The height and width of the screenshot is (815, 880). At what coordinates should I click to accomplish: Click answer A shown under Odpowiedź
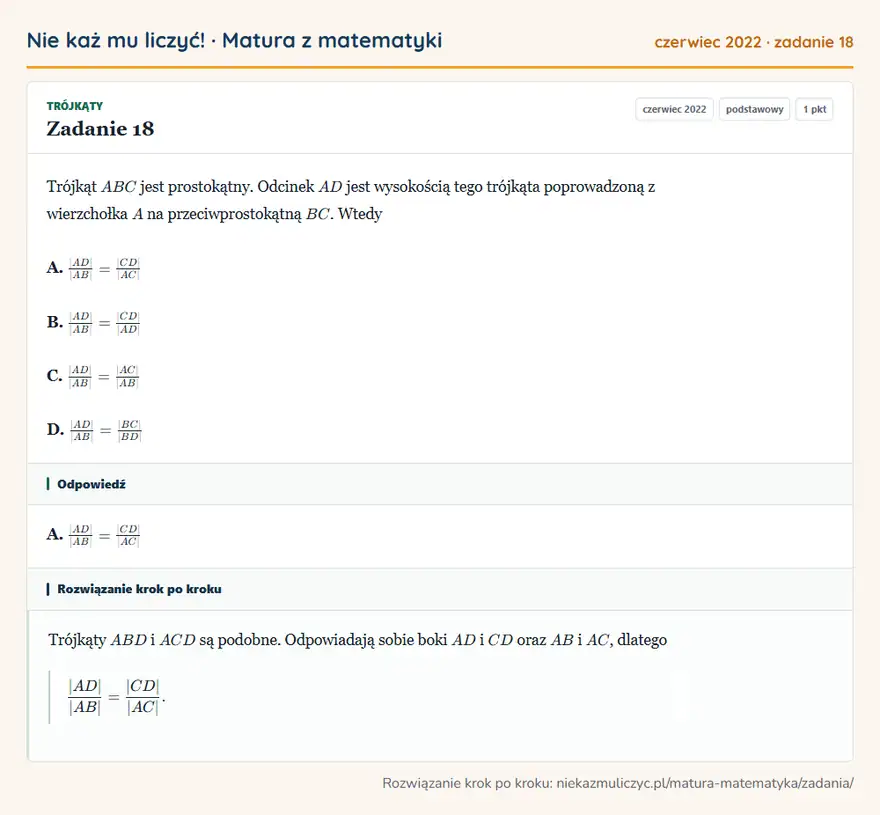(93, 535)
